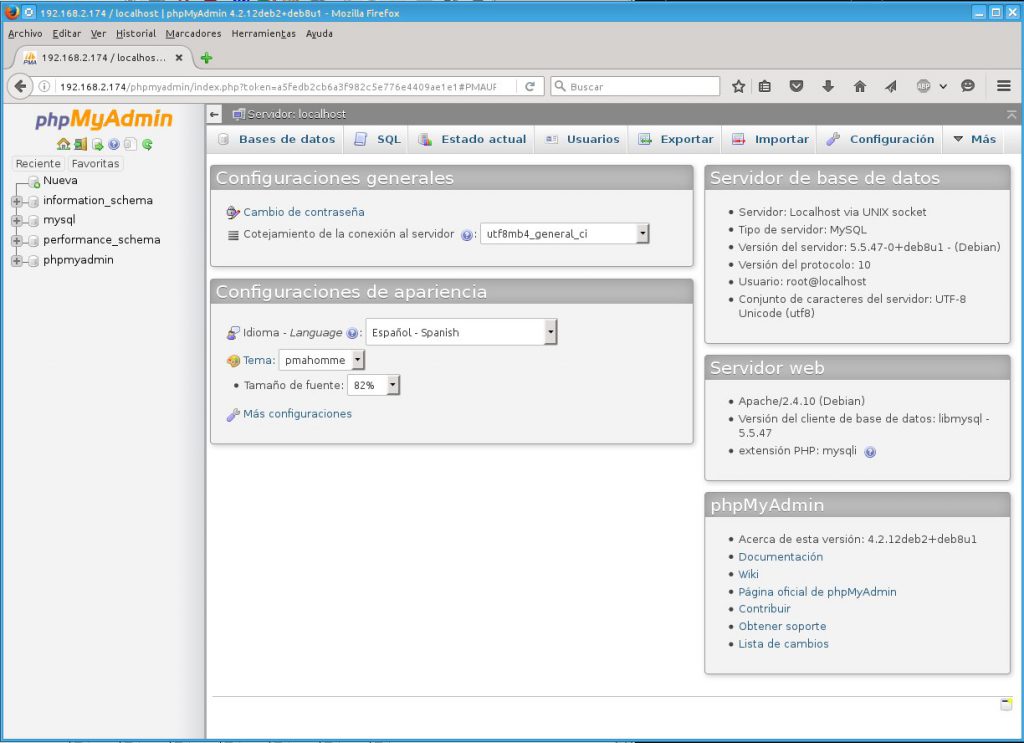Open utf8mb4_general_ci collation dropdown
1024x743 pixels.
[x=564, y=234]
